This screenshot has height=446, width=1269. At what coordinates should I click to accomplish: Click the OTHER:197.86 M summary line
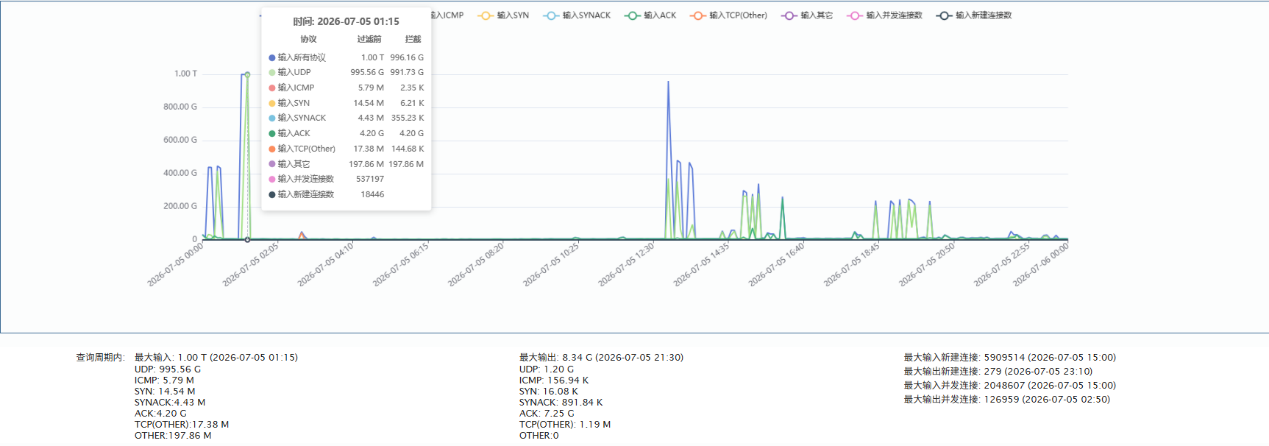[x=173, y=436]
